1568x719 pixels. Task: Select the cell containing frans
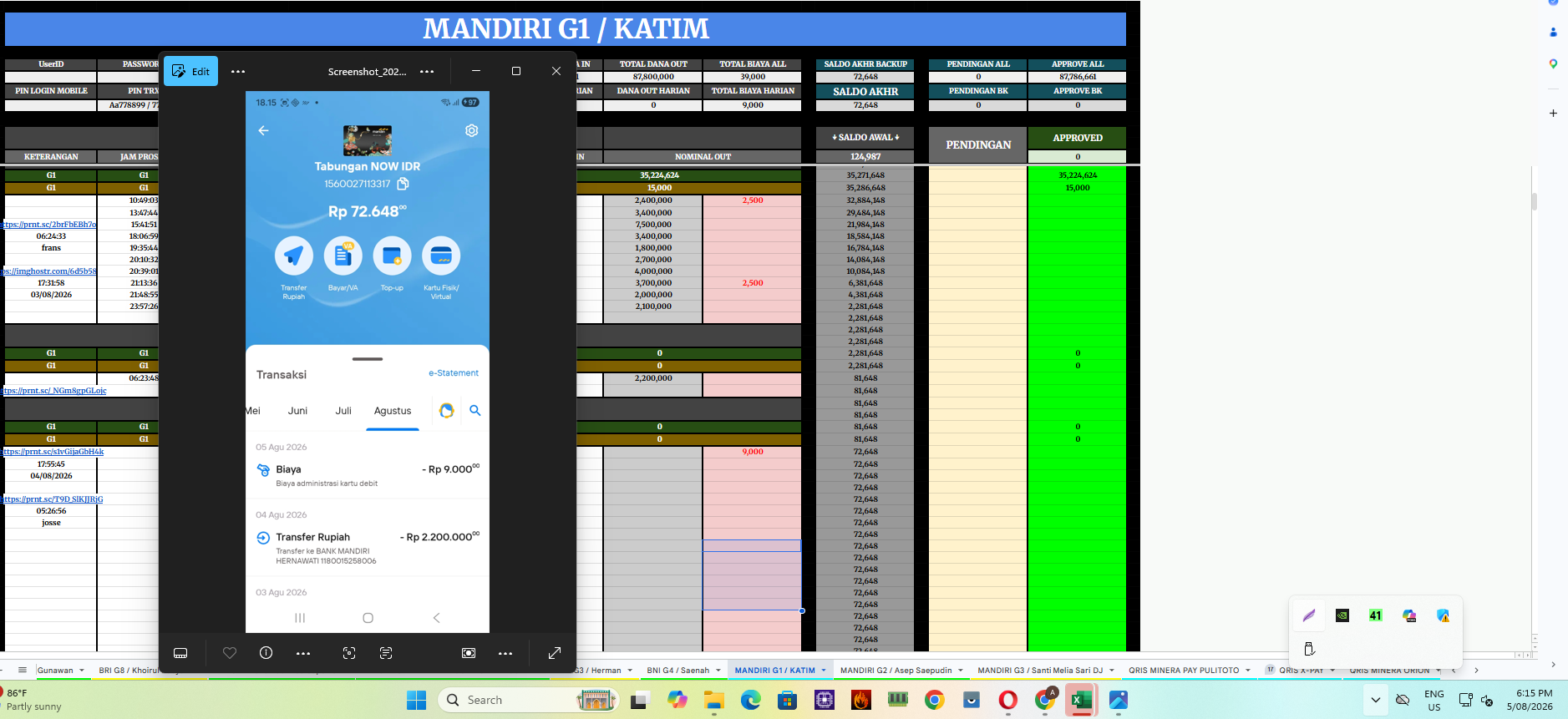point(51,248)
